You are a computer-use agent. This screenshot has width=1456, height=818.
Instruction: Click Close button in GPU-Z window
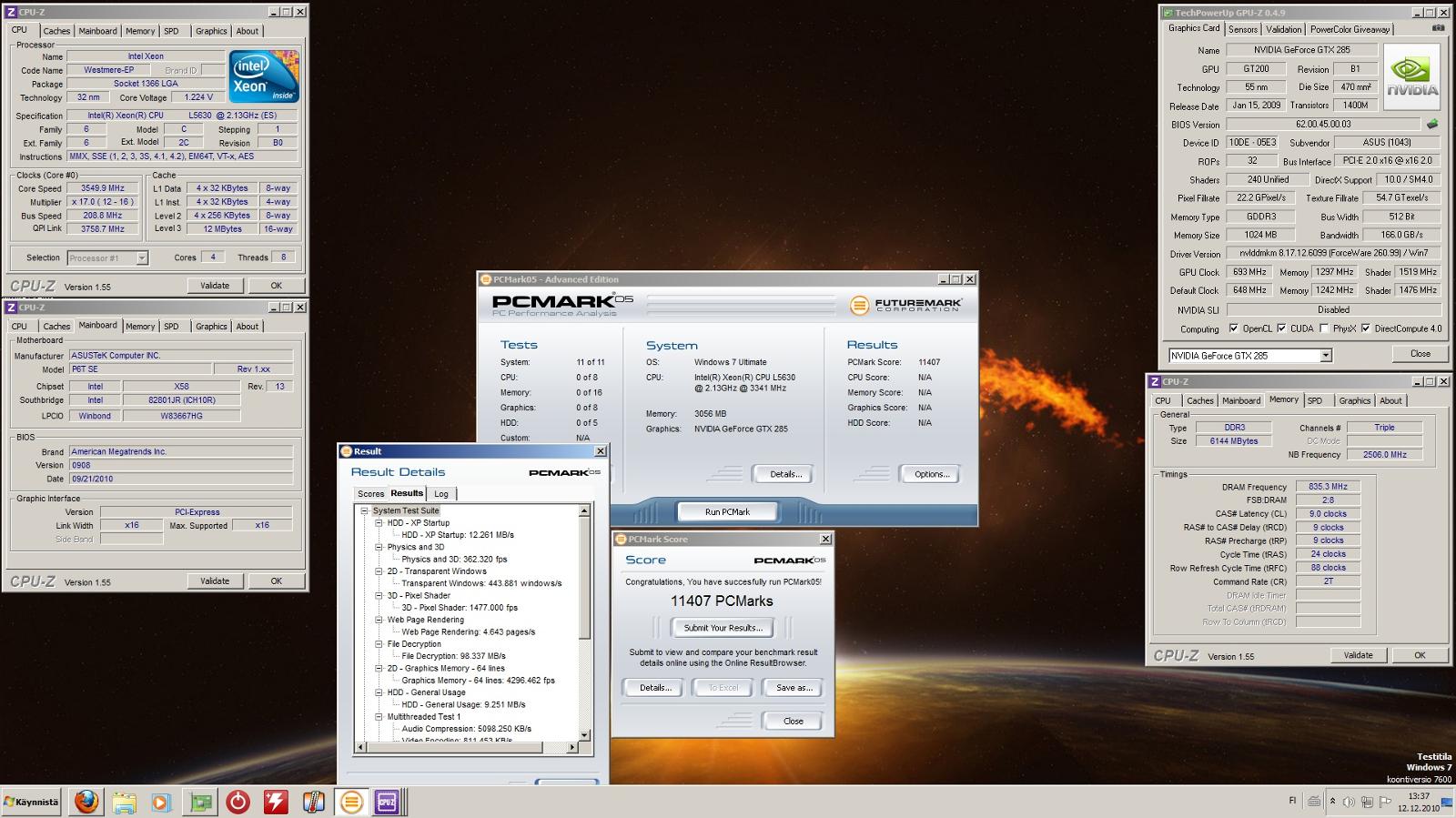(x=1420, y=354)
